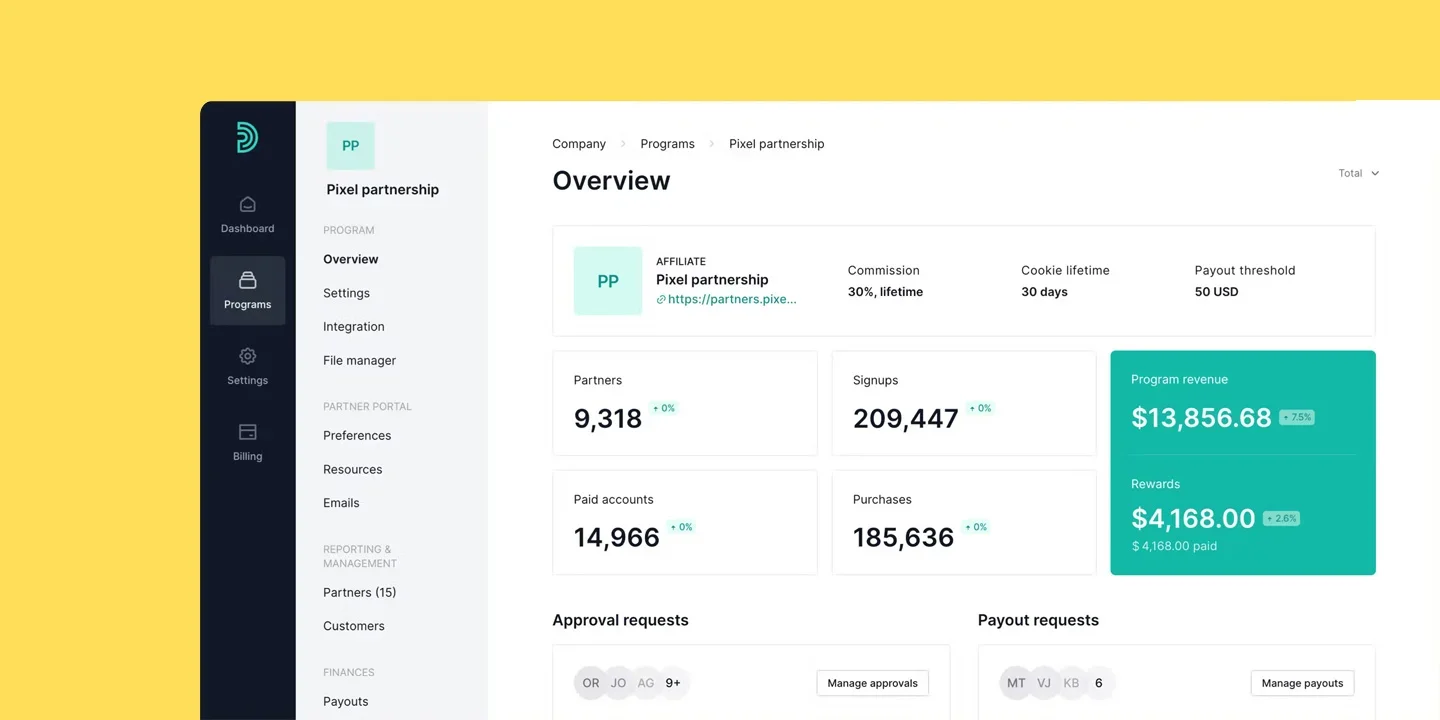Image resolution: width=1440 pixels, height=720 pixels.
Task: Click the MT avatar in Payout requests
Action: click(x=1016, y=683)
